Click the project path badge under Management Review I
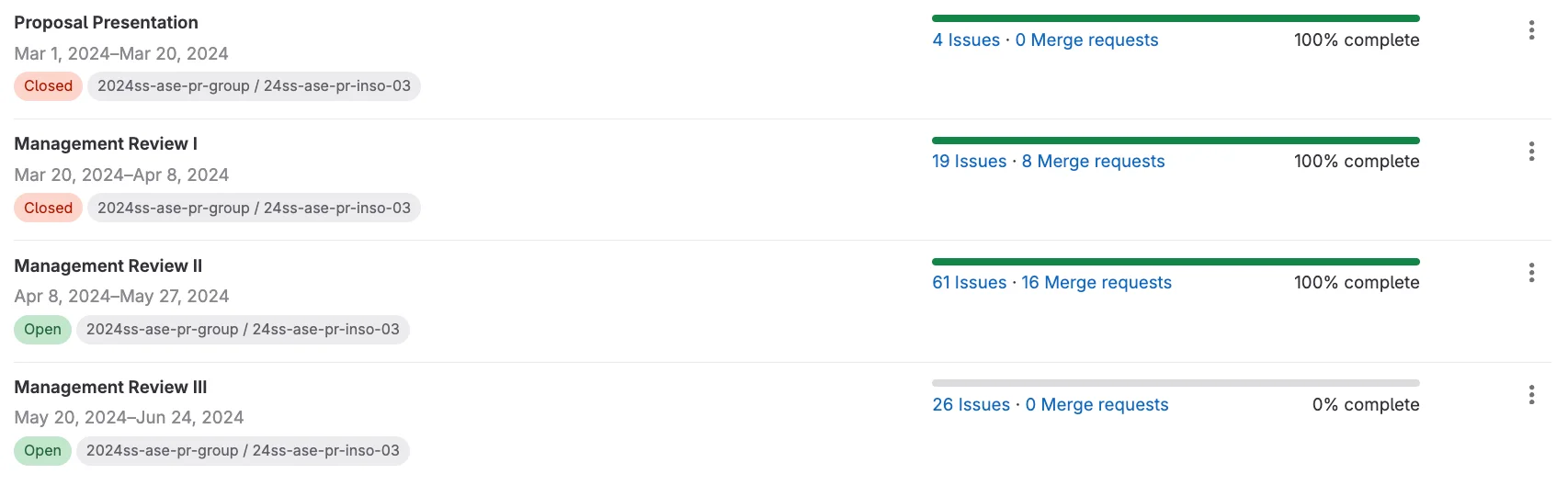 point(254,209)
